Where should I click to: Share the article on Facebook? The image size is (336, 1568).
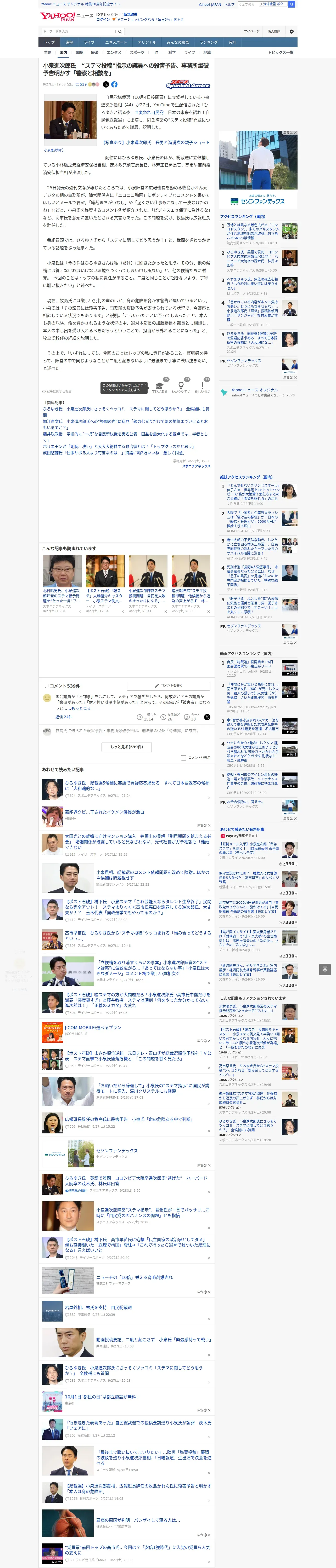click(114, 85)
